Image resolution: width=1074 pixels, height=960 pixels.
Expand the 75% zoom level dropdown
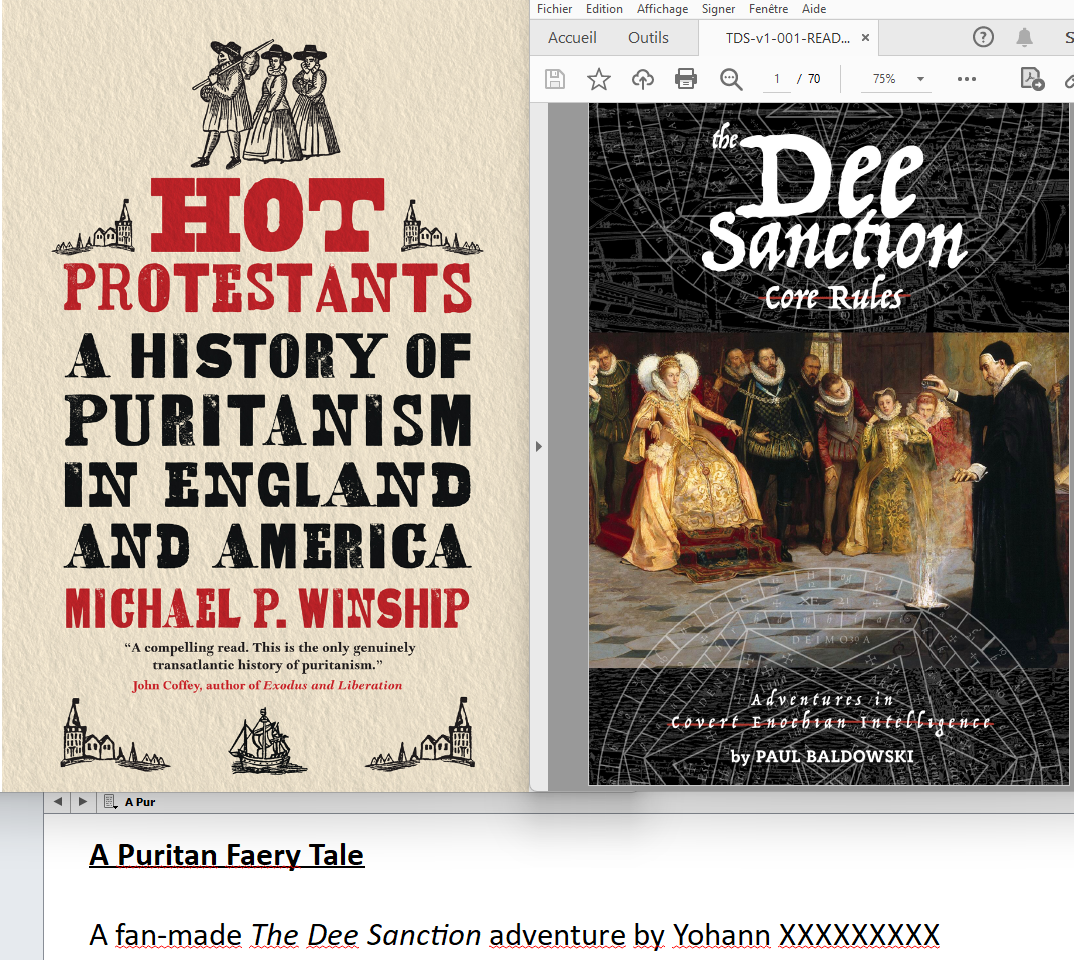click(920, 79)
